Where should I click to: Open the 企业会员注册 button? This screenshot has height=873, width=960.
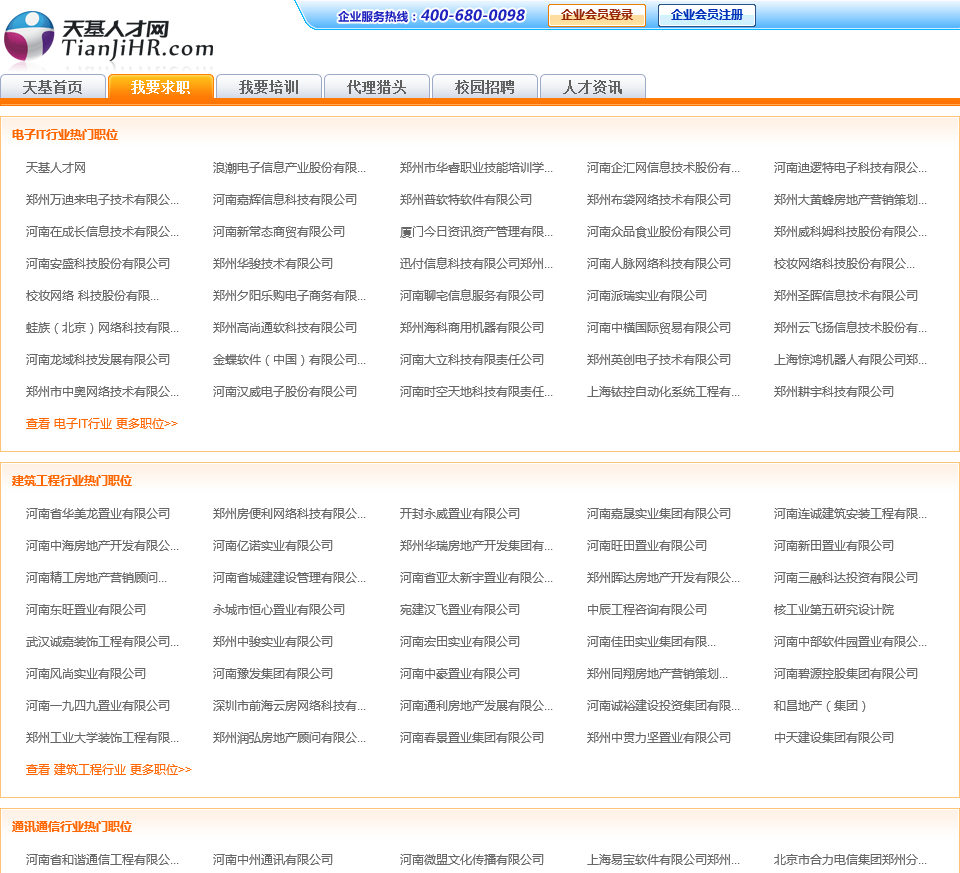(x=707, y=15)
